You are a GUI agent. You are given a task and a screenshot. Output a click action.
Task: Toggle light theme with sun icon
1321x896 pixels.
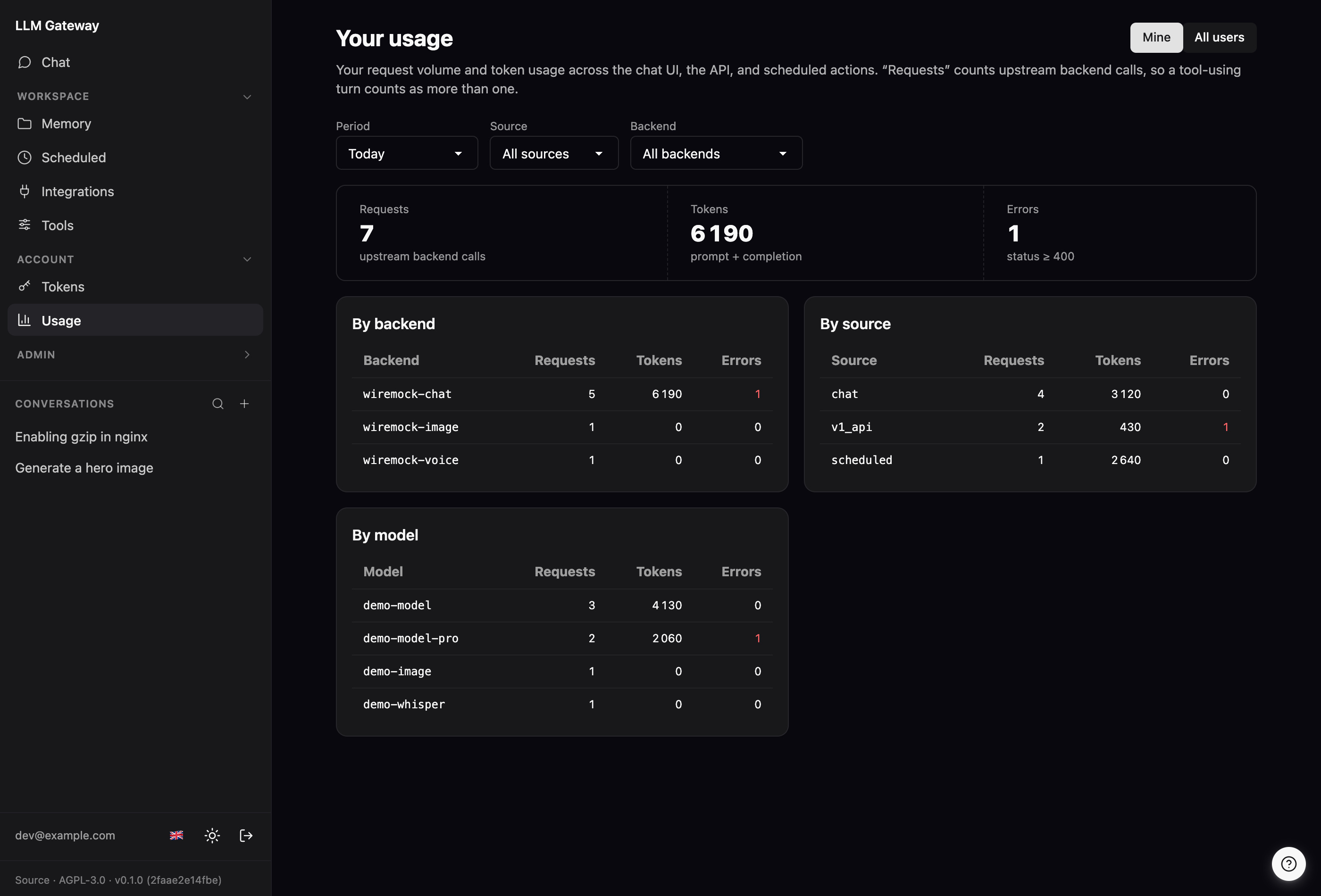(x=212, y=835)
